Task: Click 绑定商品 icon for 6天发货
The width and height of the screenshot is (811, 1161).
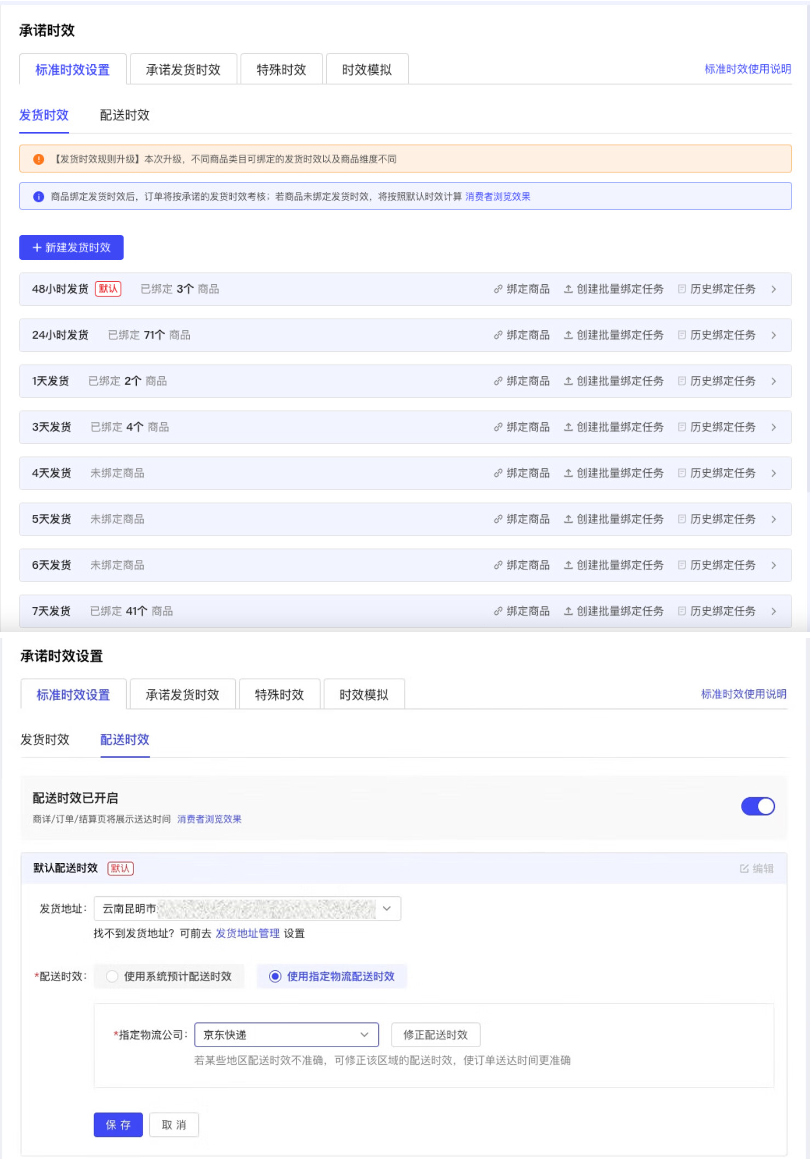Action: pyautogui.click(x=496, y=565)
